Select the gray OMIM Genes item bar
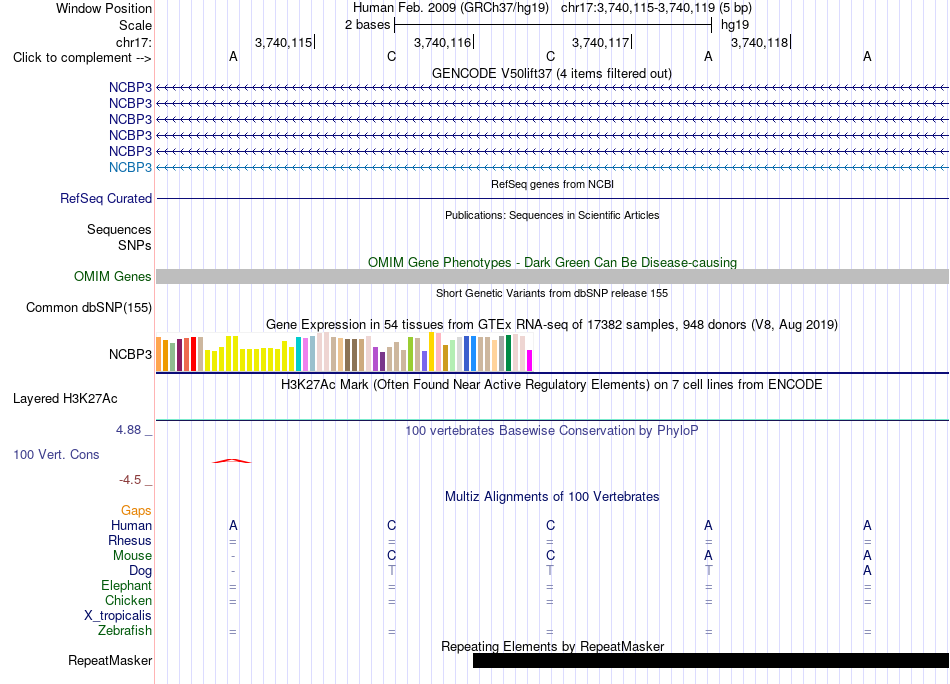 pos(553,276)
